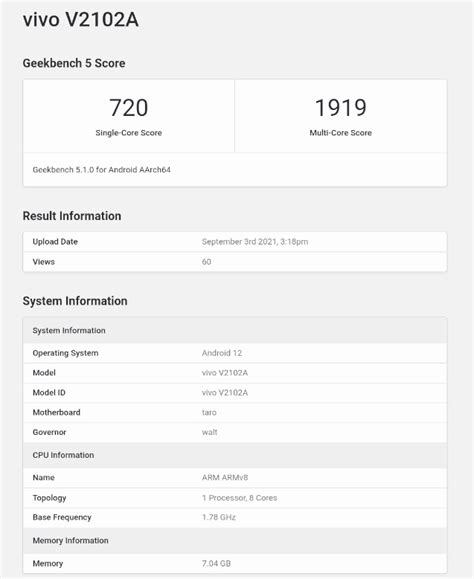Click the Operating System label
Screen dimensions: 474x579
(65, 353)
